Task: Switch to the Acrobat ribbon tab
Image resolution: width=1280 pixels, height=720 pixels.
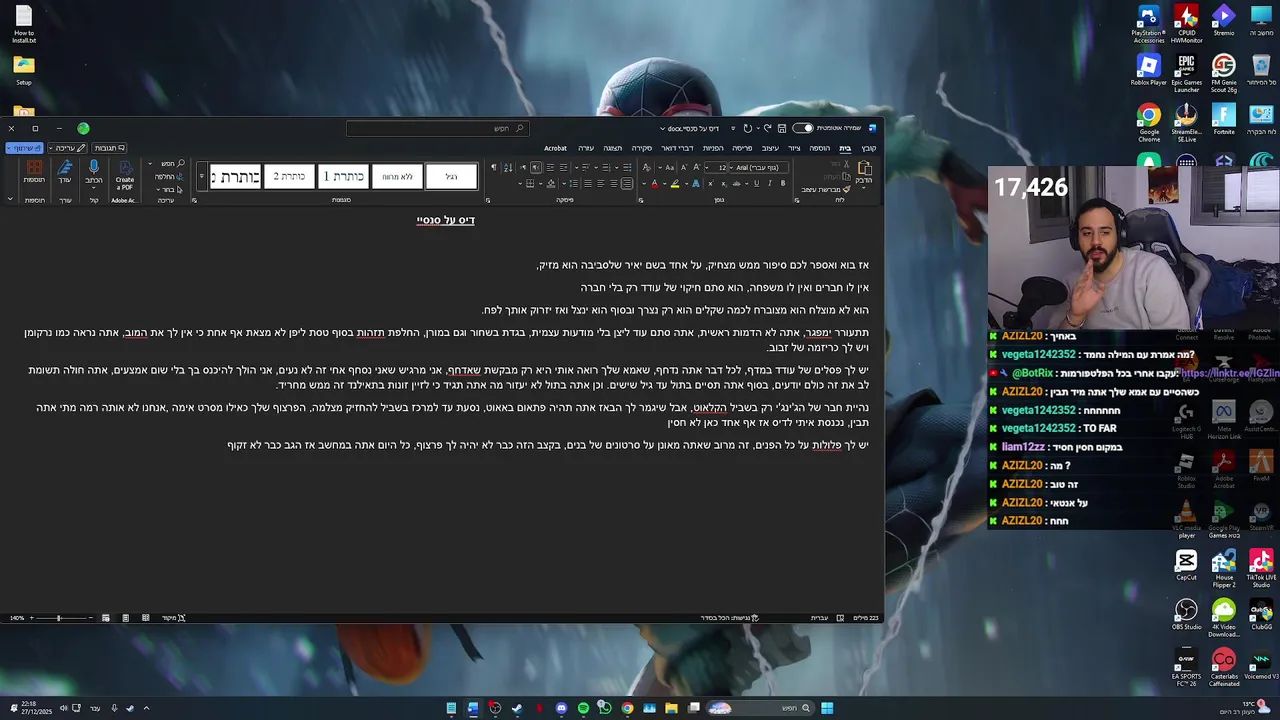Action: [x=555, y=148]
